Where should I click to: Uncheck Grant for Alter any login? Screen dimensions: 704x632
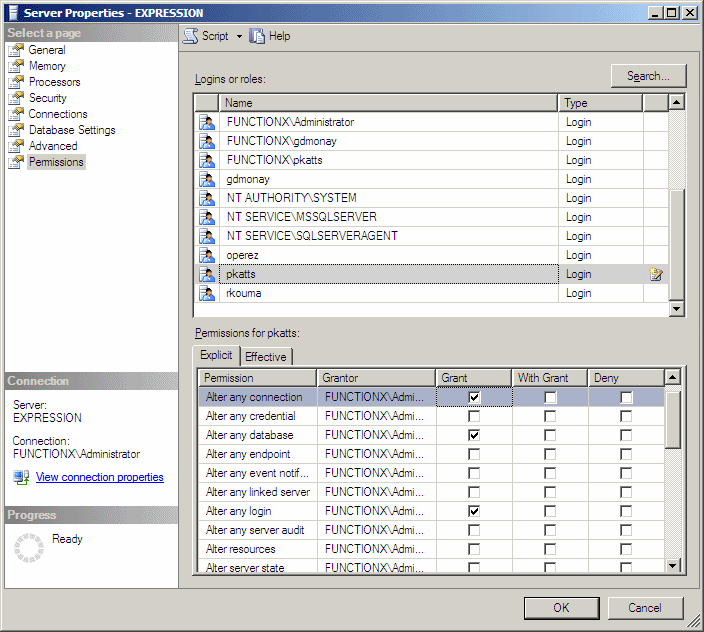tap(474, 511)
